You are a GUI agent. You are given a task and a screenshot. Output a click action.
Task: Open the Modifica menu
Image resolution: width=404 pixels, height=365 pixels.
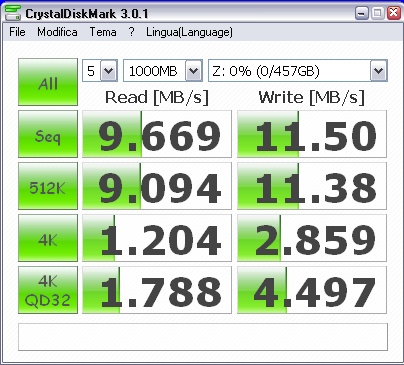tap(57, 32)
